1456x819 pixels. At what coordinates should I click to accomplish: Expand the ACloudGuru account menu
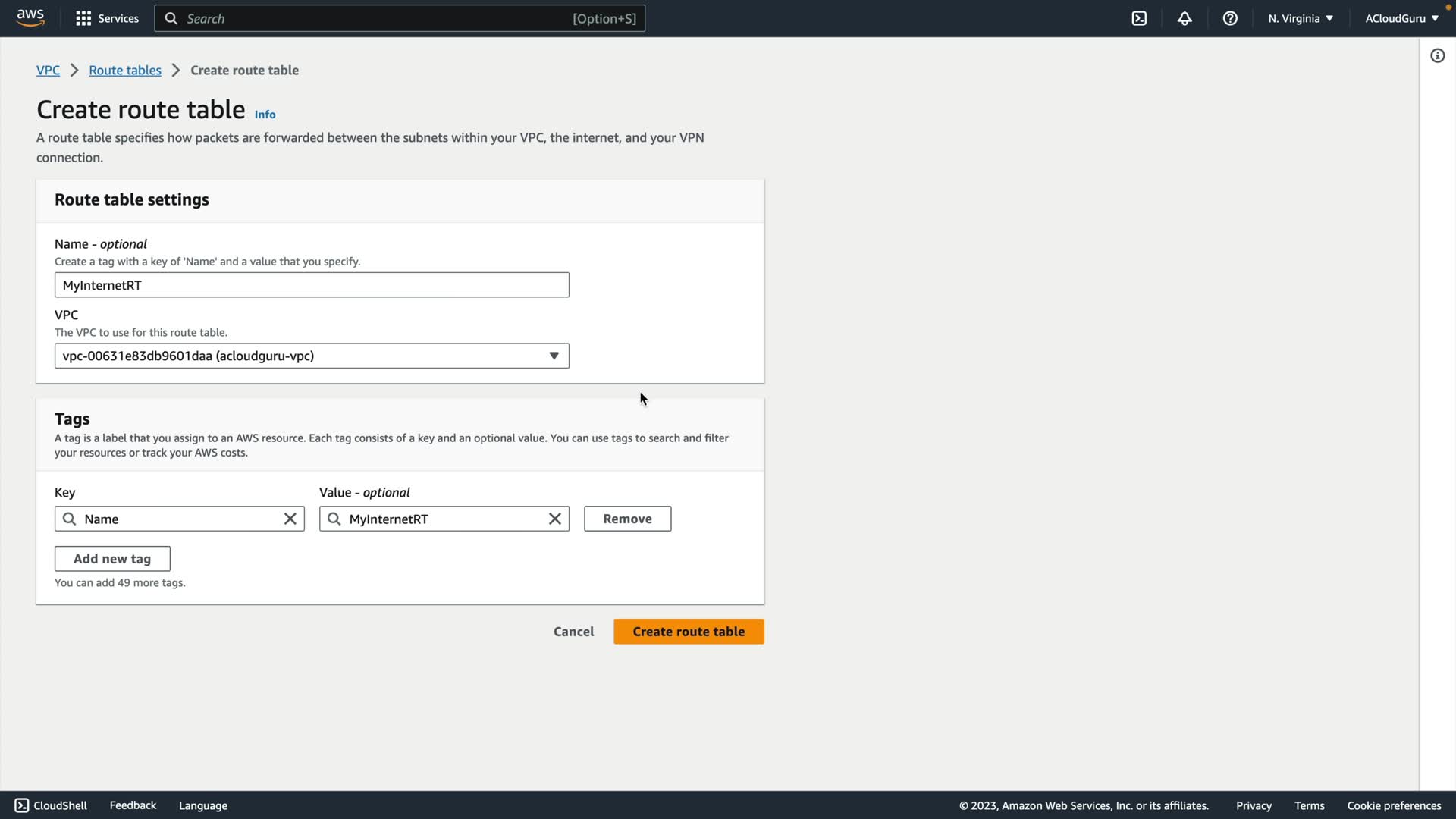point(1401,18)
